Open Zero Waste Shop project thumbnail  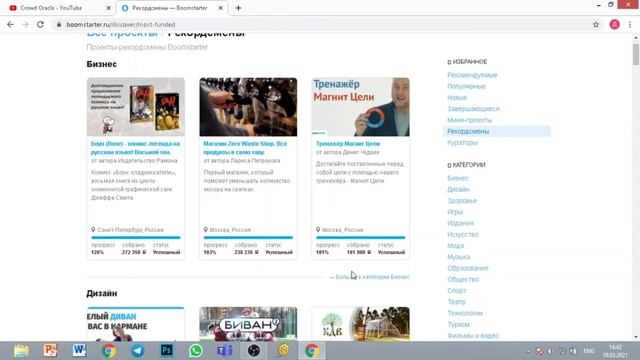point(248,107)
